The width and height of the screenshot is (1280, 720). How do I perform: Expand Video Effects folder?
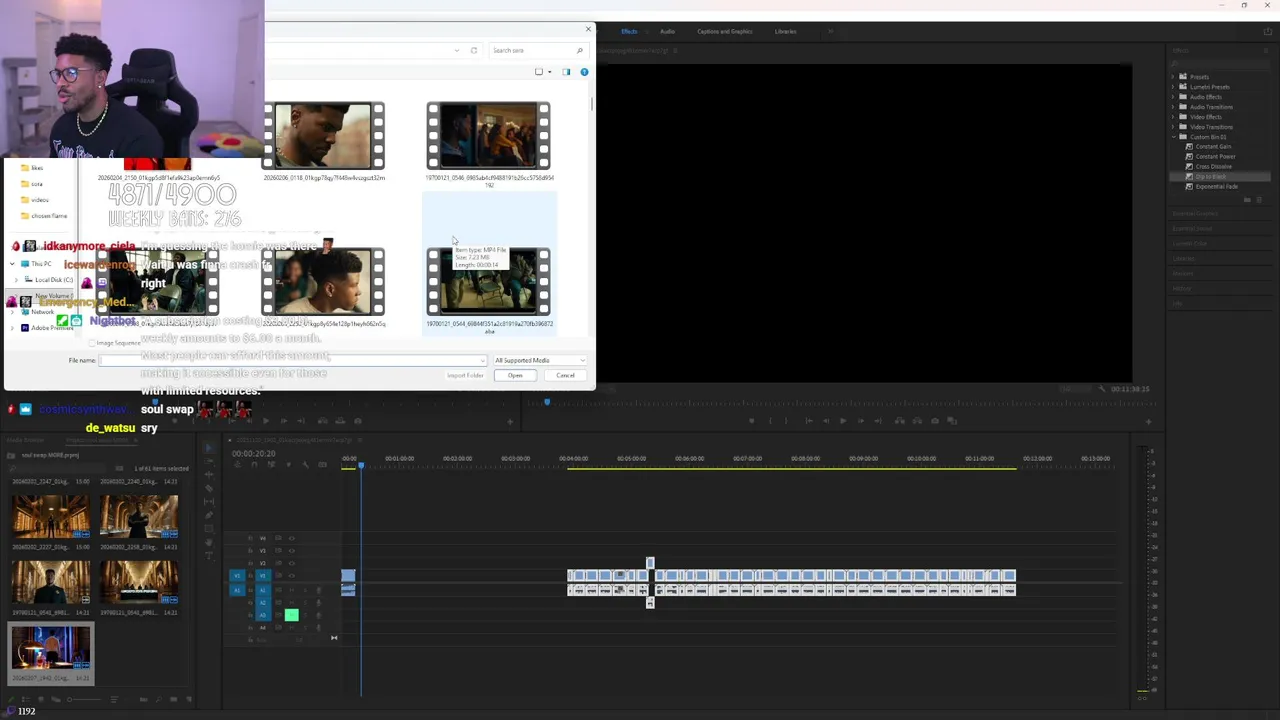coord(1173,117)
